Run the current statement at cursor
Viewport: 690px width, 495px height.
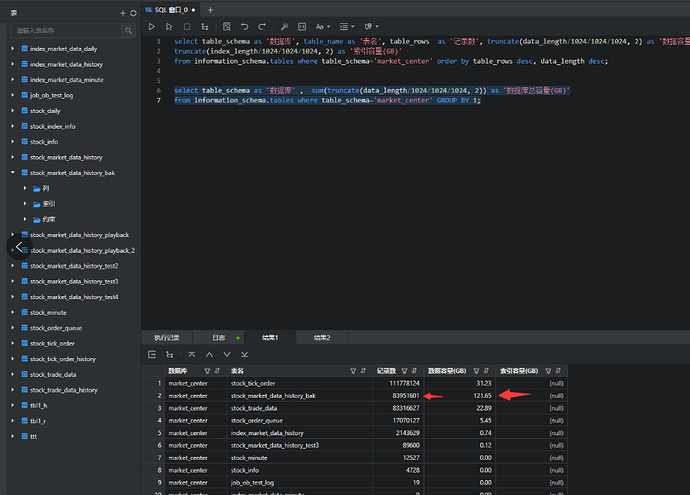click(169, 27)
